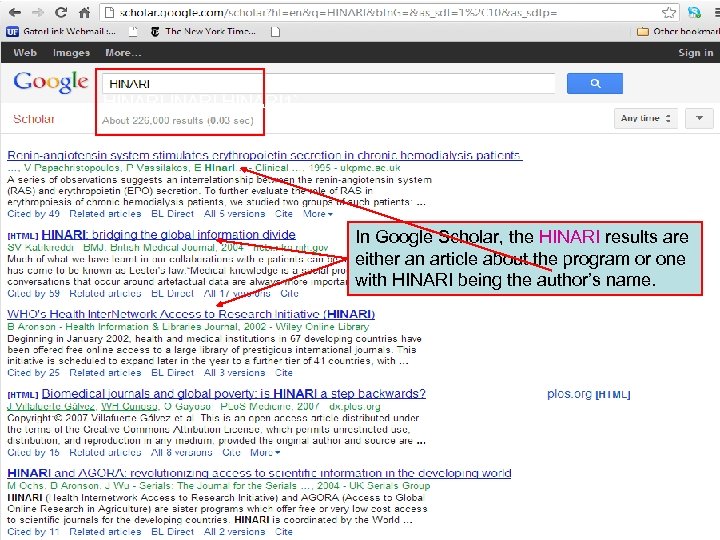Click Cited by 25 link

click(x=34, y=372)
